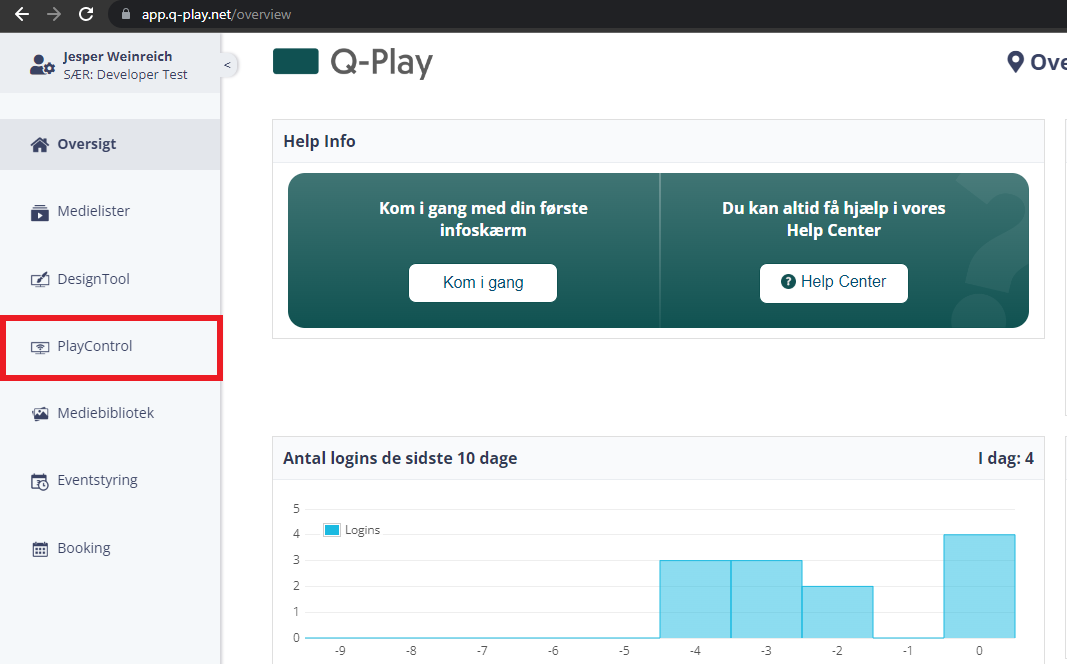Open the Oversigt menu item
The width and height of the screenshot is (1067, 664).
point(110,144)
